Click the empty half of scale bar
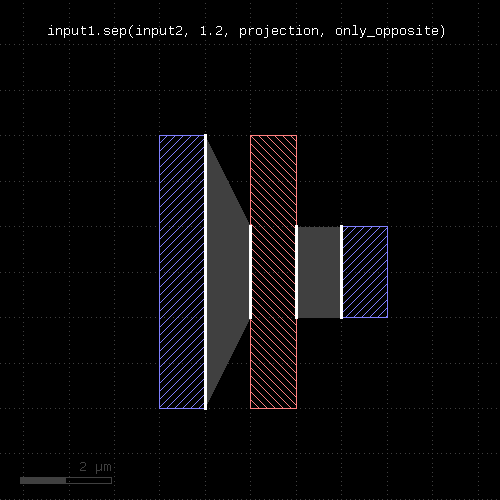Viewport: 500px width, 500px height. tap(89, 480)
